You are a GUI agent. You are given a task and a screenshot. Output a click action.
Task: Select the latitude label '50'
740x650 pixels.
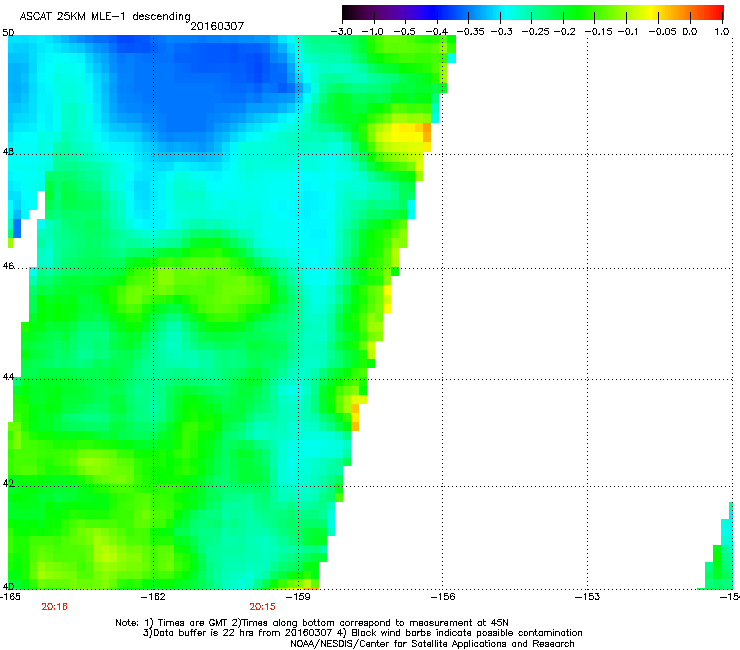point(8,33)
